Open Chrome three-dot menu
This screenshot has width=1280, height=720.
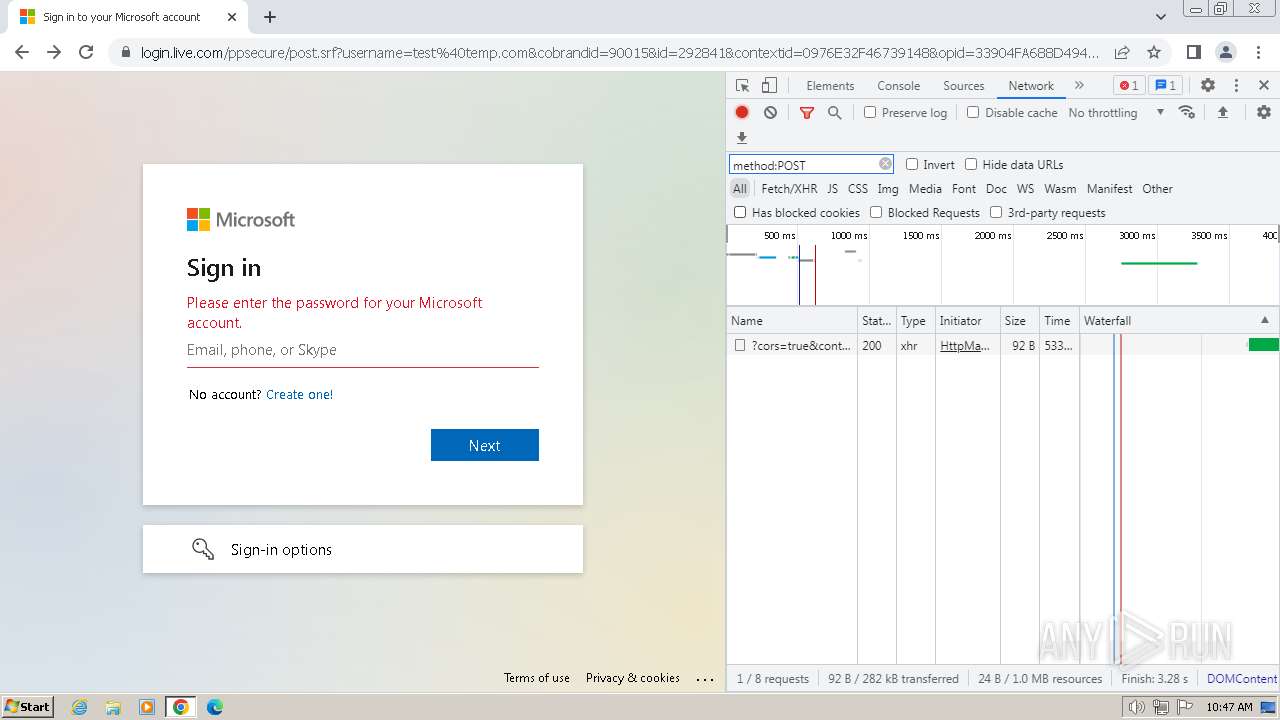click(1258, 52)
